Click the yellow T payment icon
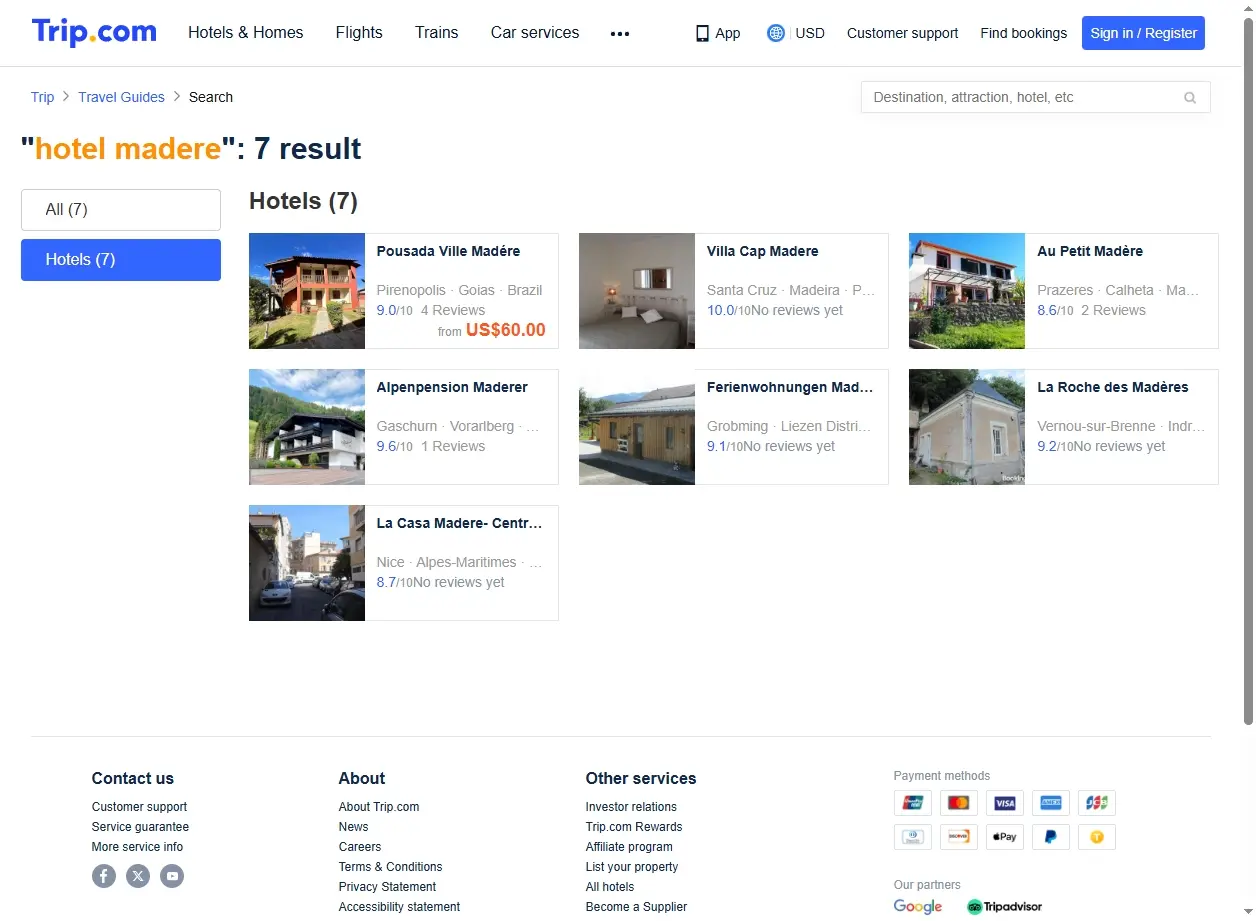The image size is (1256, 921). [1097, 837]
